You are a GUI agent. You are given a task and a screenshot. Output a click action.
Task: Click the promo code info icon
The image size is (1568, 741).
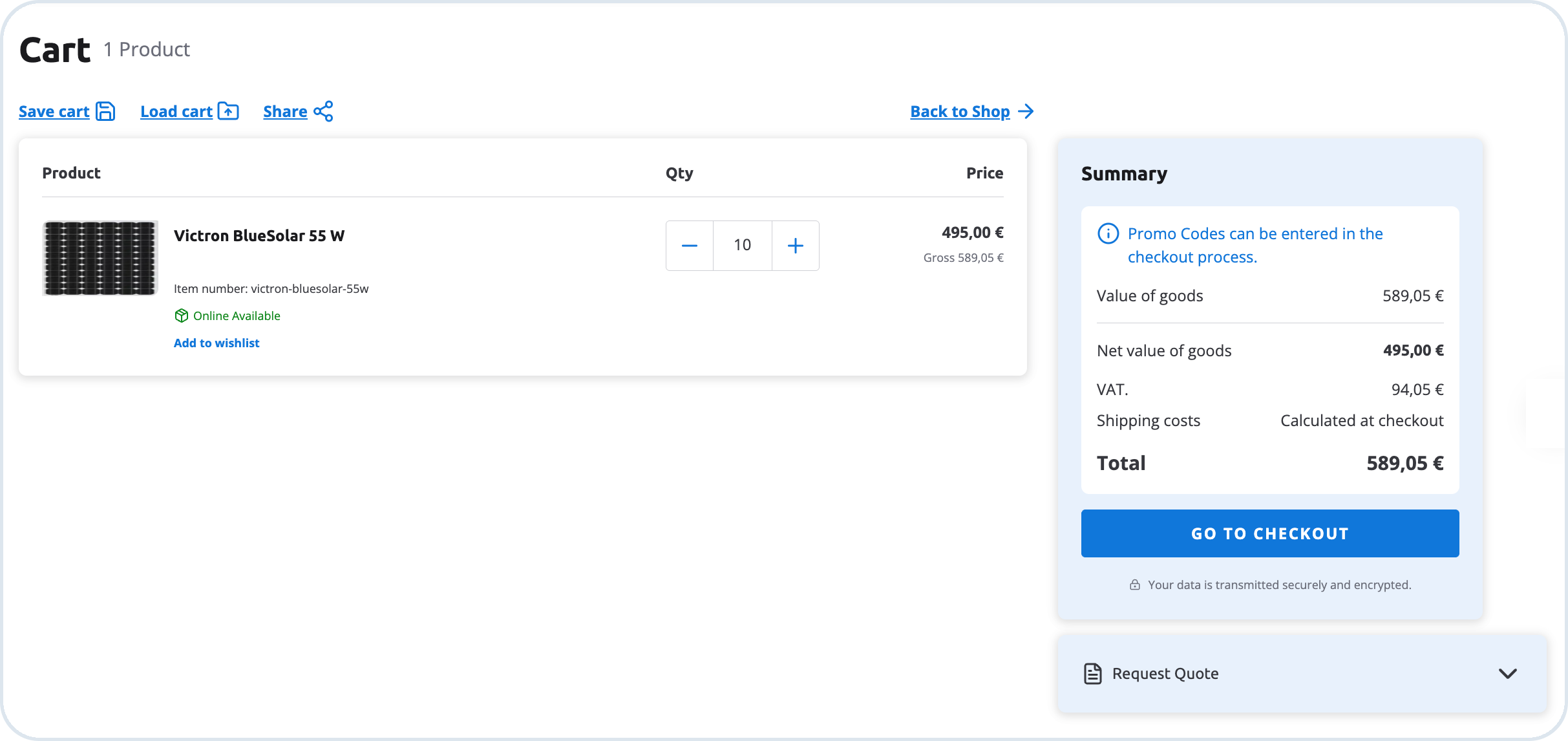coord(1108,233)
